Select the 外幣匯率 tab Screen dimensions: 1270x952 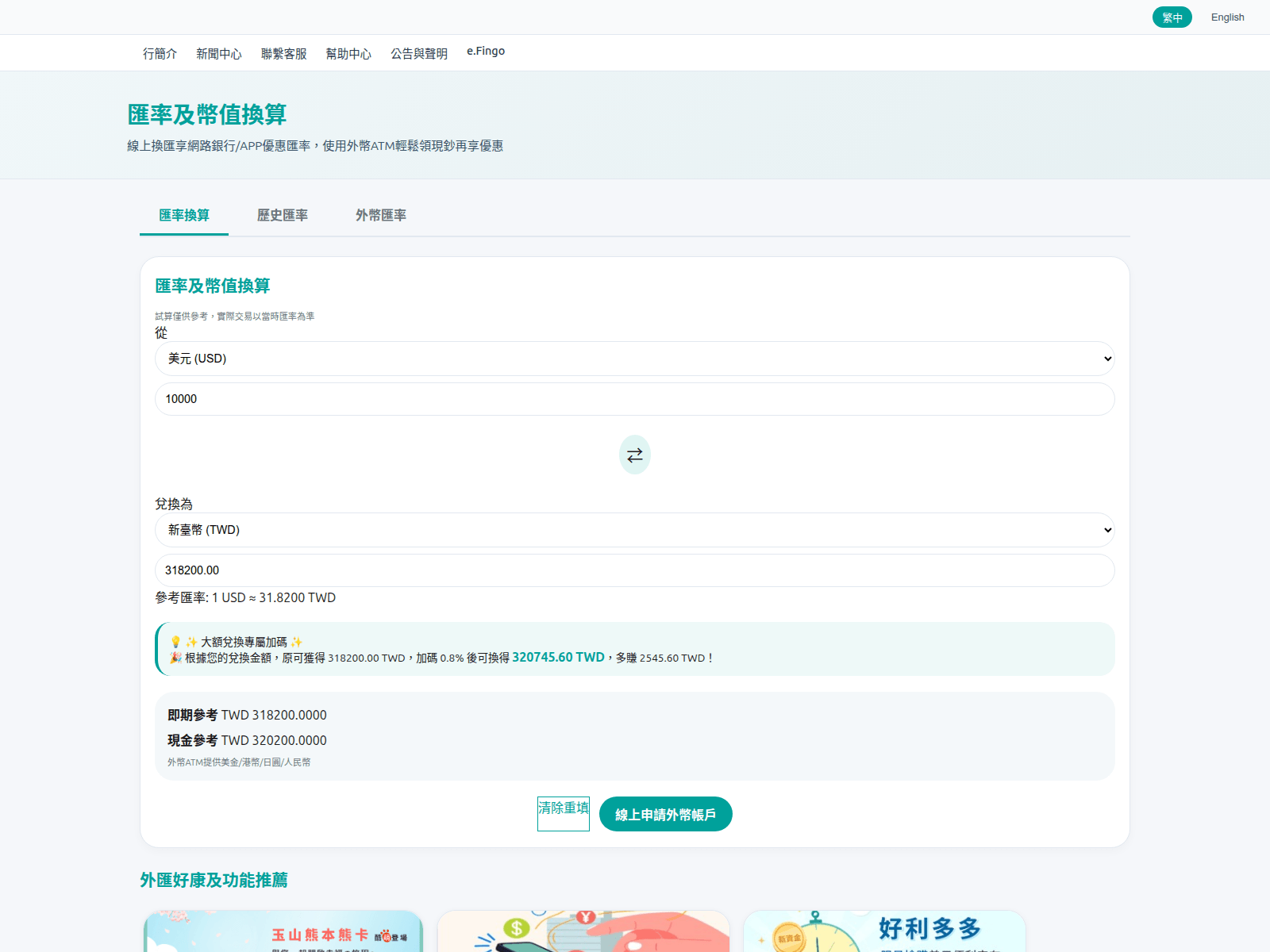(381, 216)
